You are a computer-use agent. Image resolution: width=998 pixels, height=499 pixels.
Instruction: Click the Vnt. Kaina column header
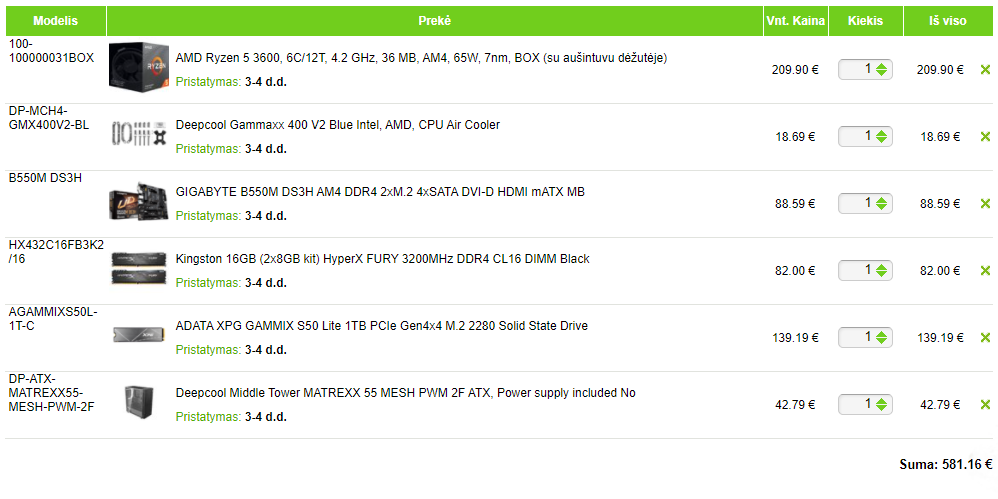[x=795, y=21]
